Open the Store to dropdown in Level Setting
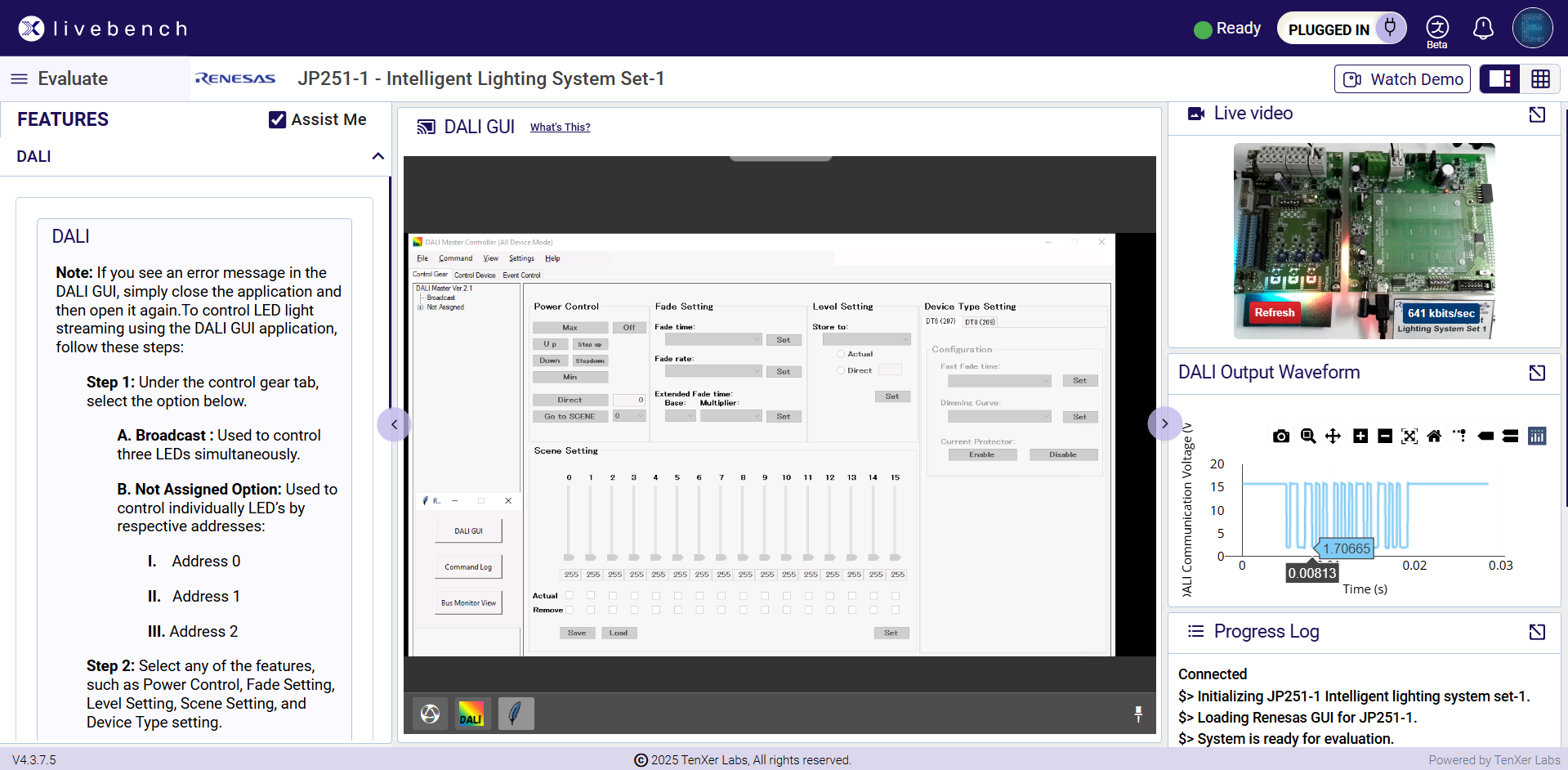1568x770 pixels. pyautogui.click(x=866, y=339)
